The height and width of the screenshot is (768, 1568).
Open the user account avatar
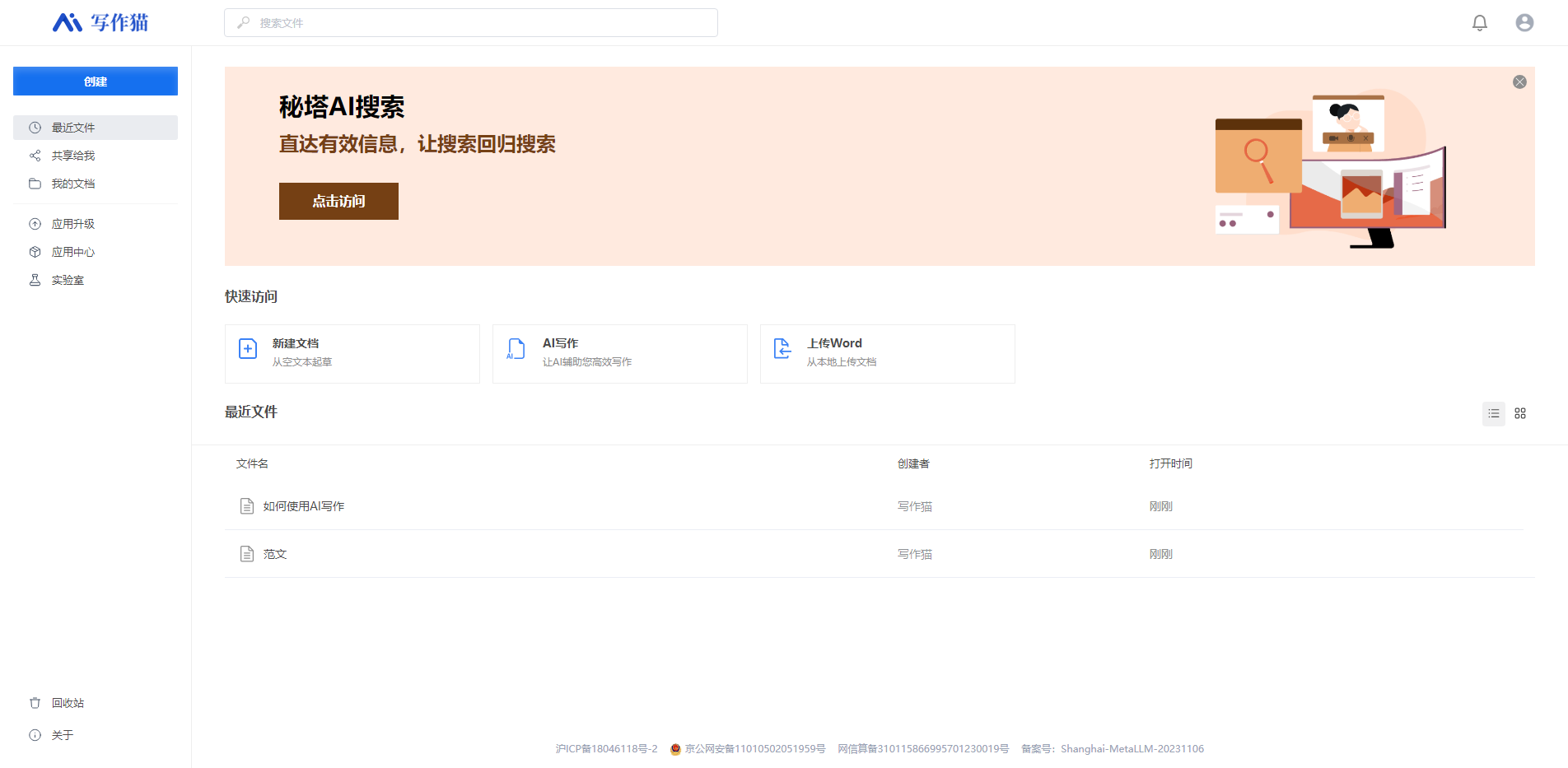click(x=1524, y=23)
